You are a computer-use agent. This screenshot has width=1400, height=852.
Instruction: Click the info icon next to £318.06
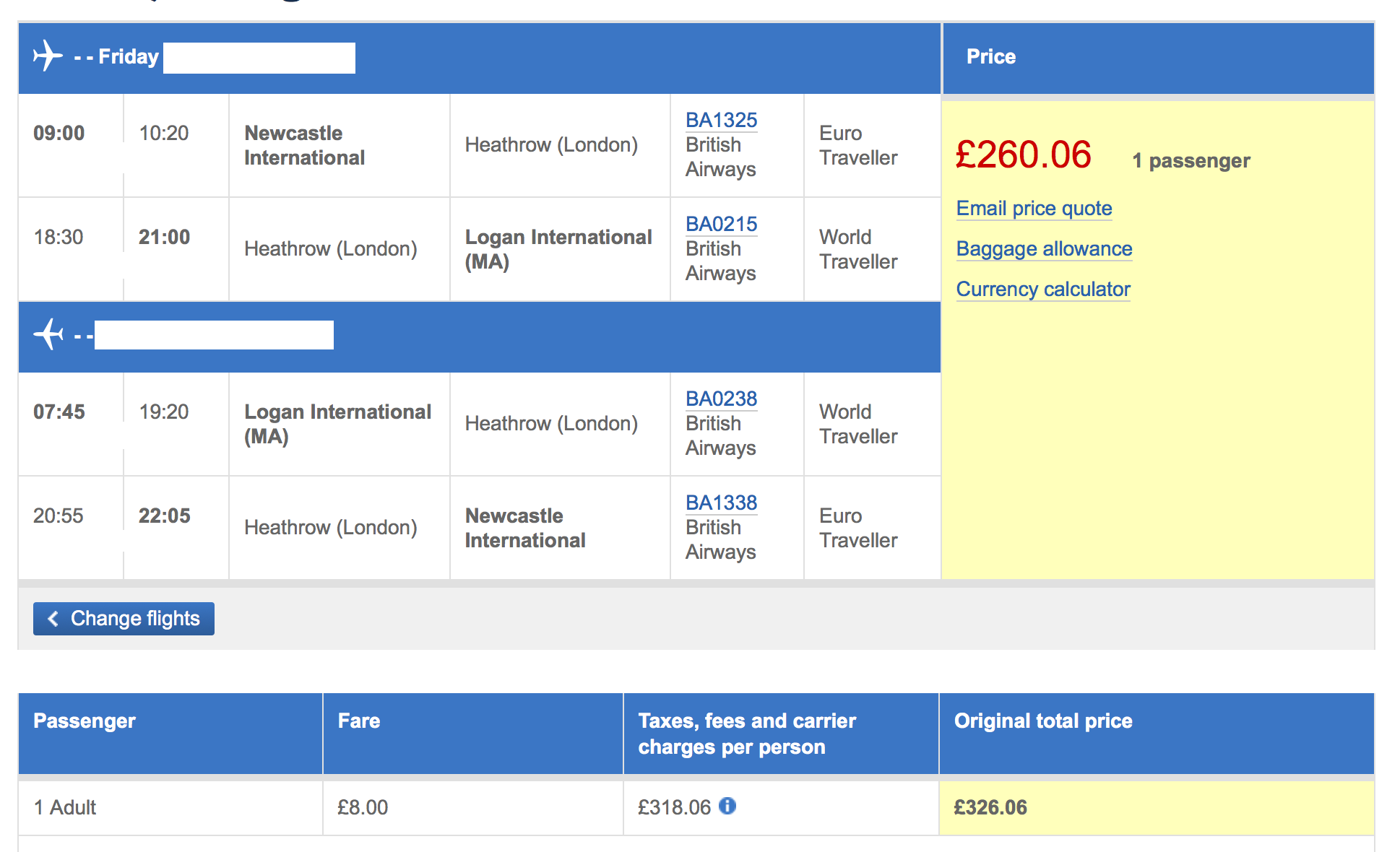pos(727,806)
